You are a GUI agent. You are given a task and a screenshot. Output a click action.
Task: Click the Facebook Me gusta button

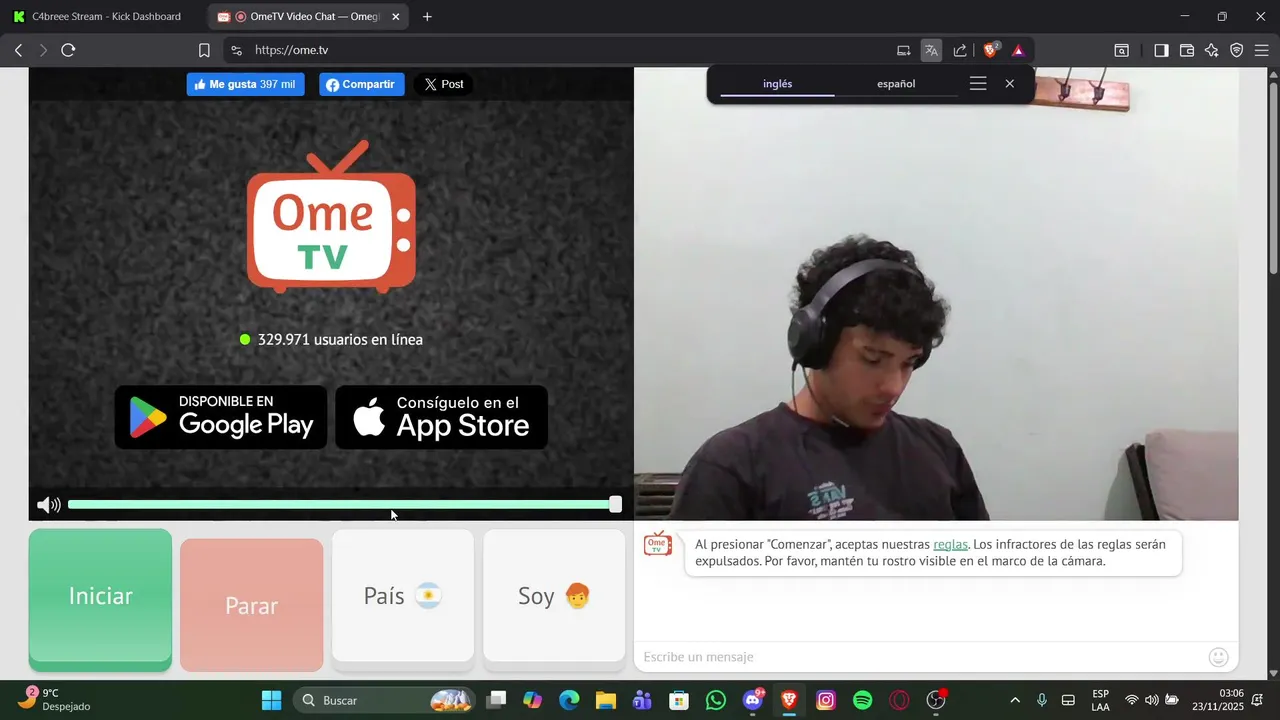[245, 84]
